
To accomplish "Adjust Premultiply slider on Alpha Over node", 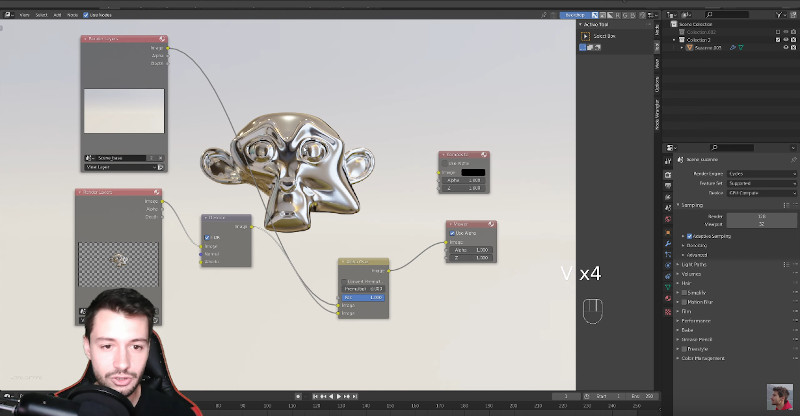I will tap(363, 289).
